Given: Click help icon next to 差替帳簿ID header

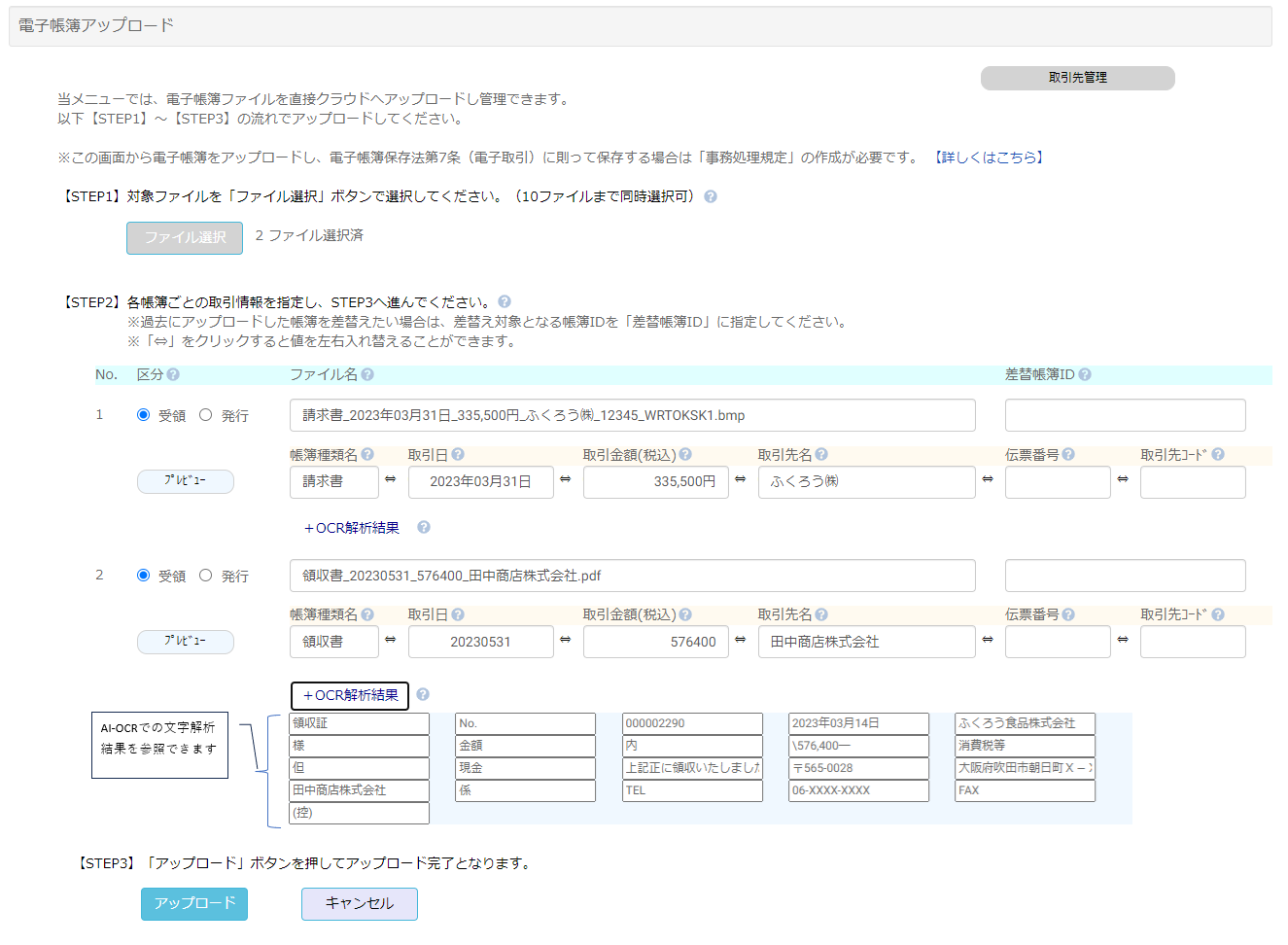Looking at the screenshot, I should pyautogui.click(x=1085, y=374).
